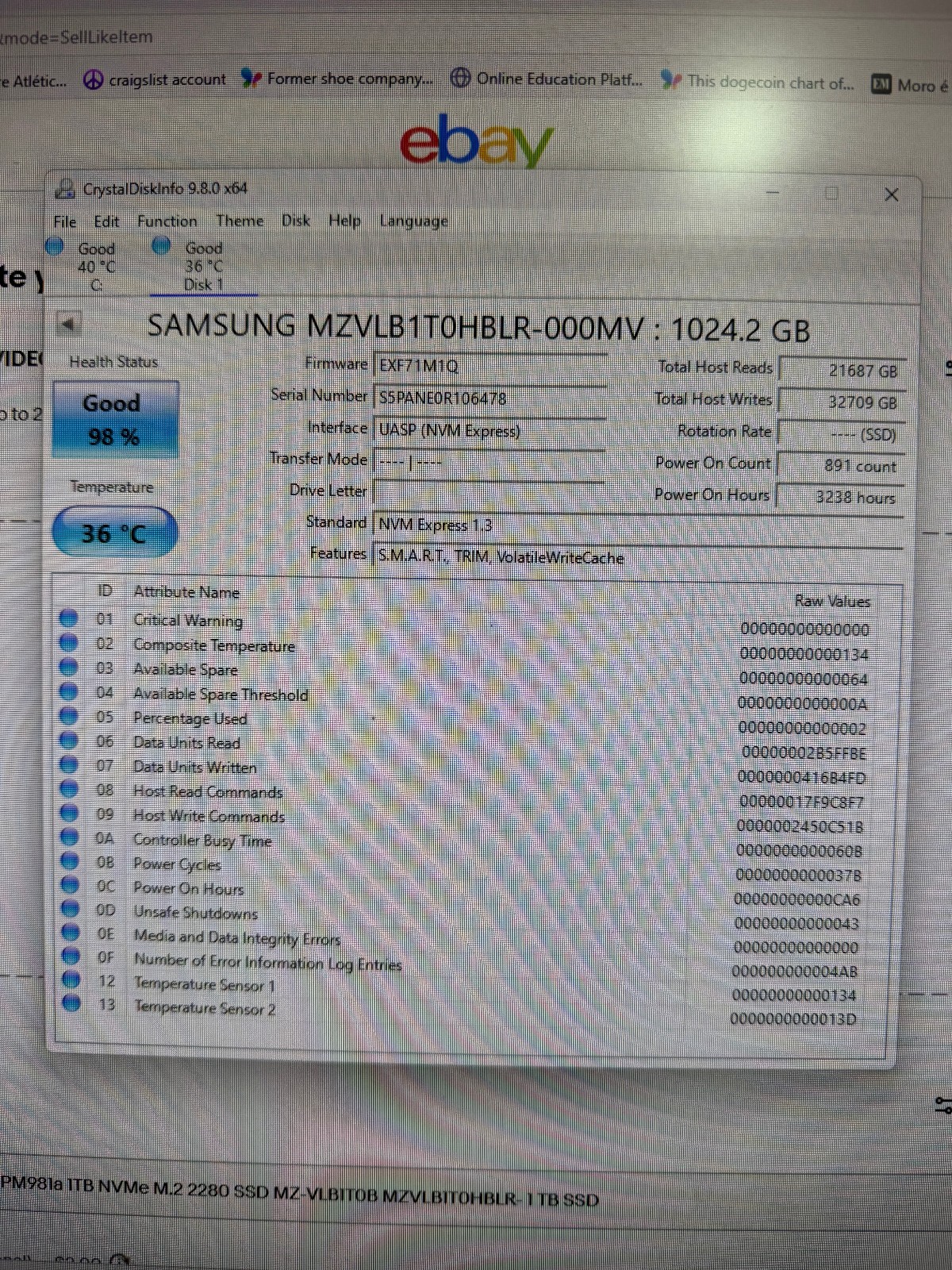The width and height of the screenshot is (952, 1270).
Task: Click the Attribute Name column header
Action: point(186,592)
